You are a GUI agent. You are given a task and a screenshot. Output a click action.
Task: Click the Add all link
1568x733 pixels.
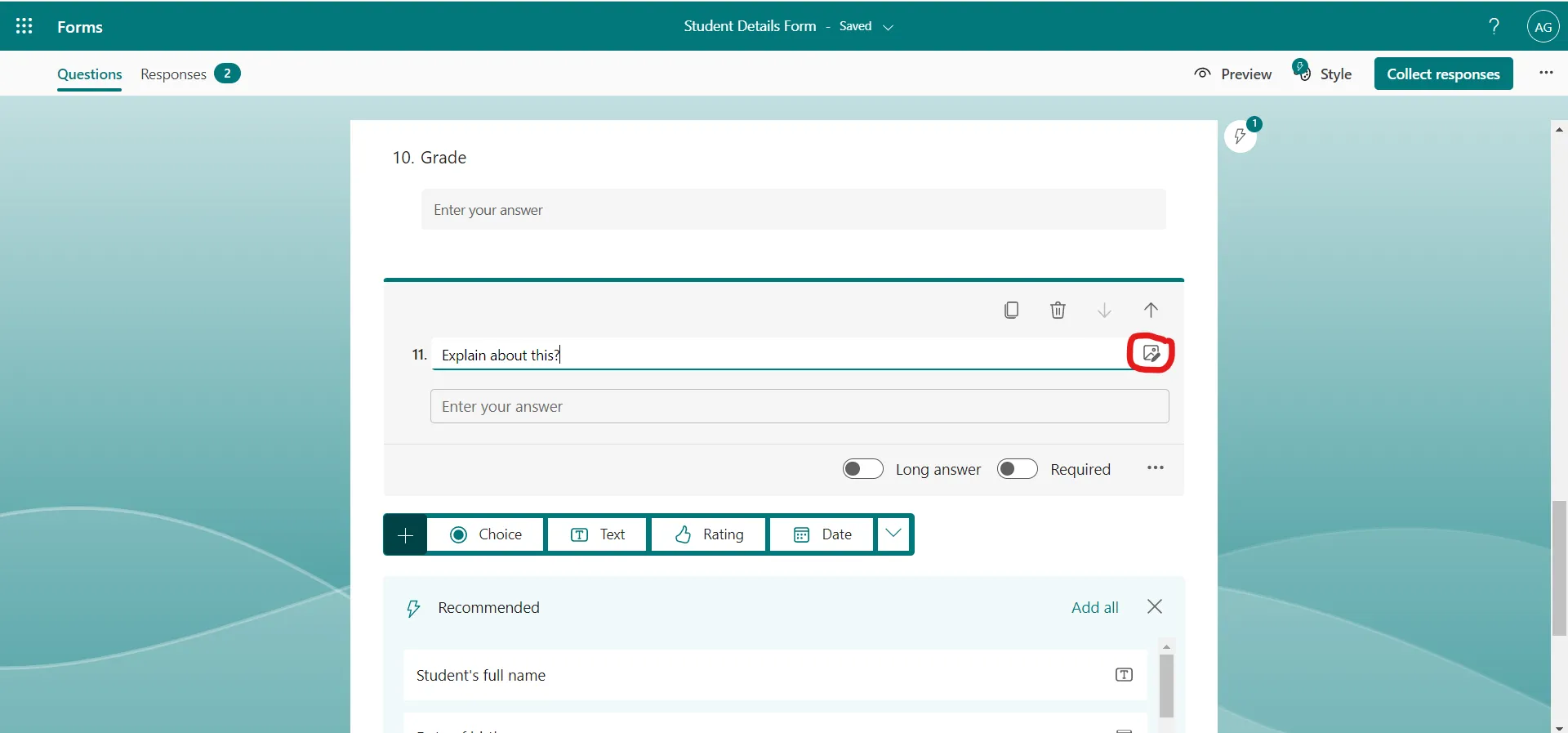1094,607
